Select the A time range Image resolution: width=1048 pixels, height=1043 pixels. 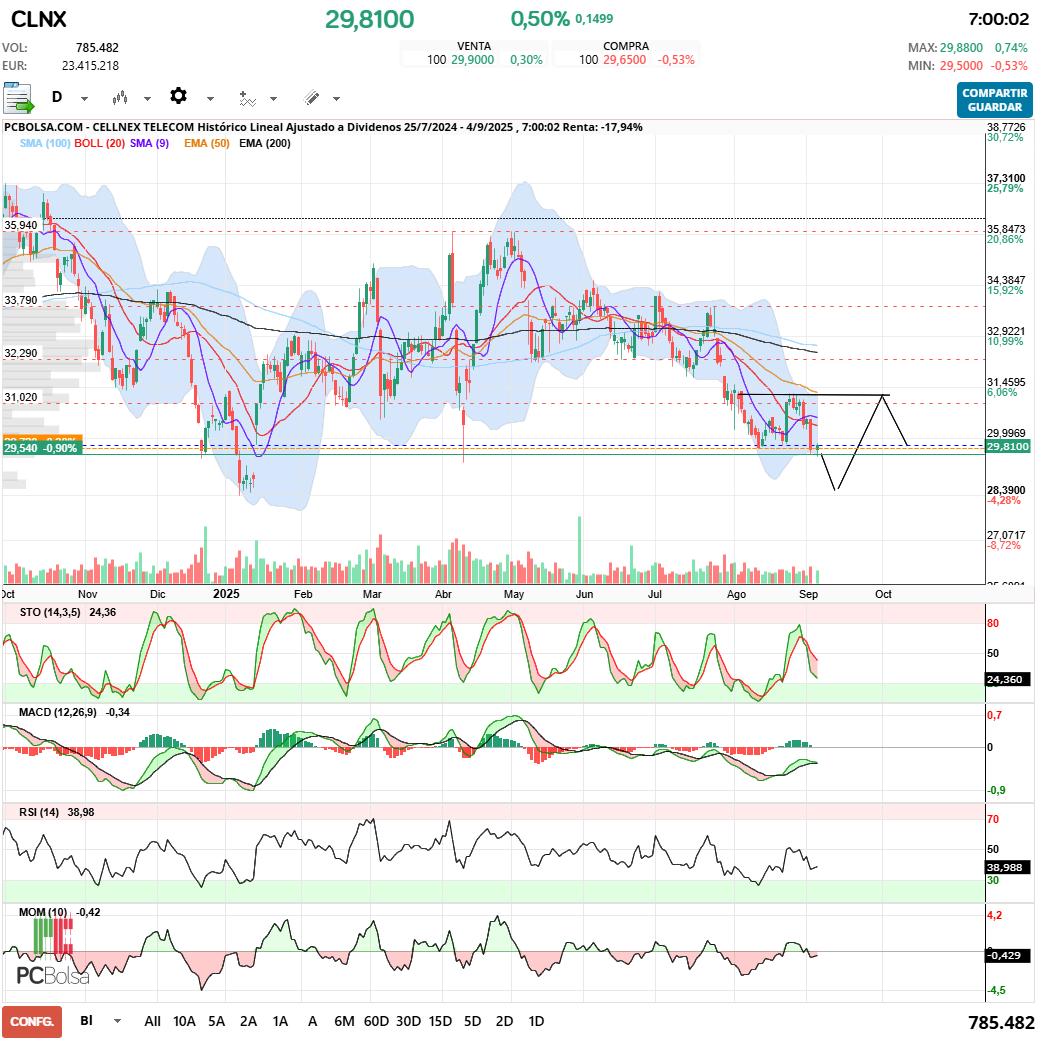(312, 1021)
